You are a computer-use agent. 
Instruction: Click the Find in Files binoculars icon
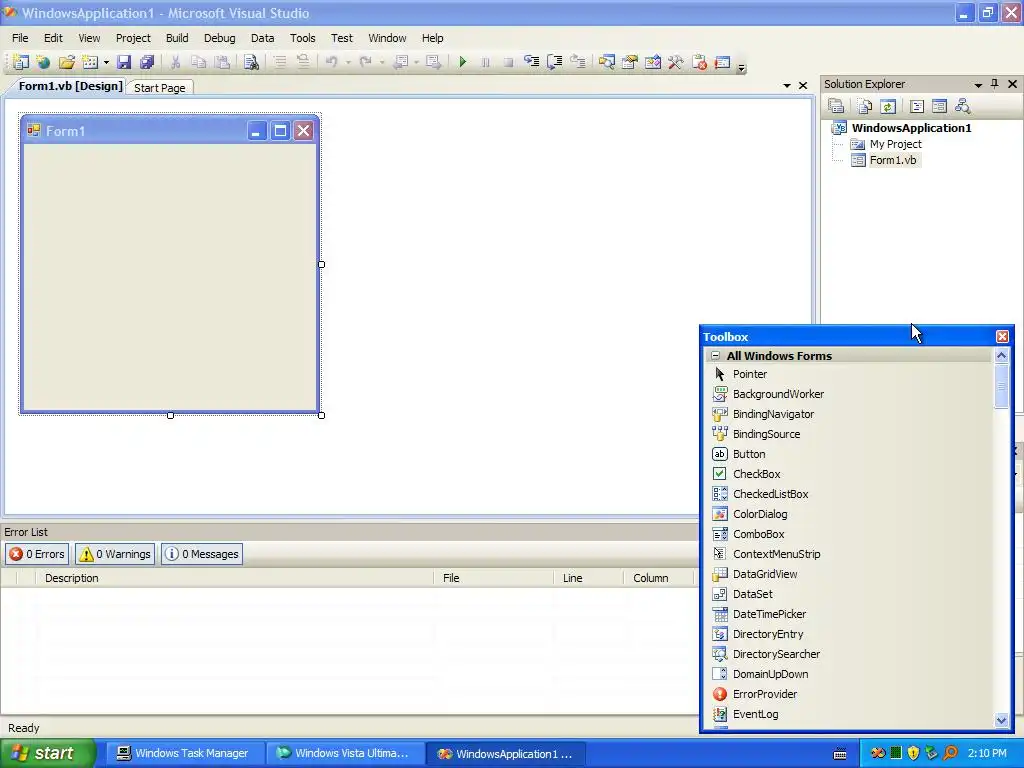click(251, 62)
